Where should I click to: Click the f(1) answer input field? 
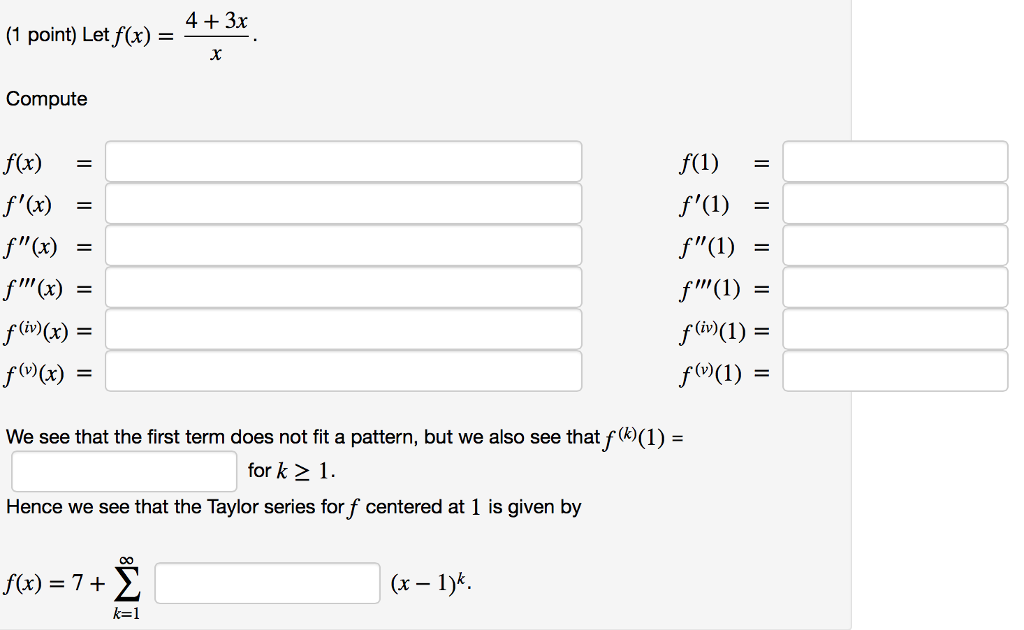click(895, 161)
